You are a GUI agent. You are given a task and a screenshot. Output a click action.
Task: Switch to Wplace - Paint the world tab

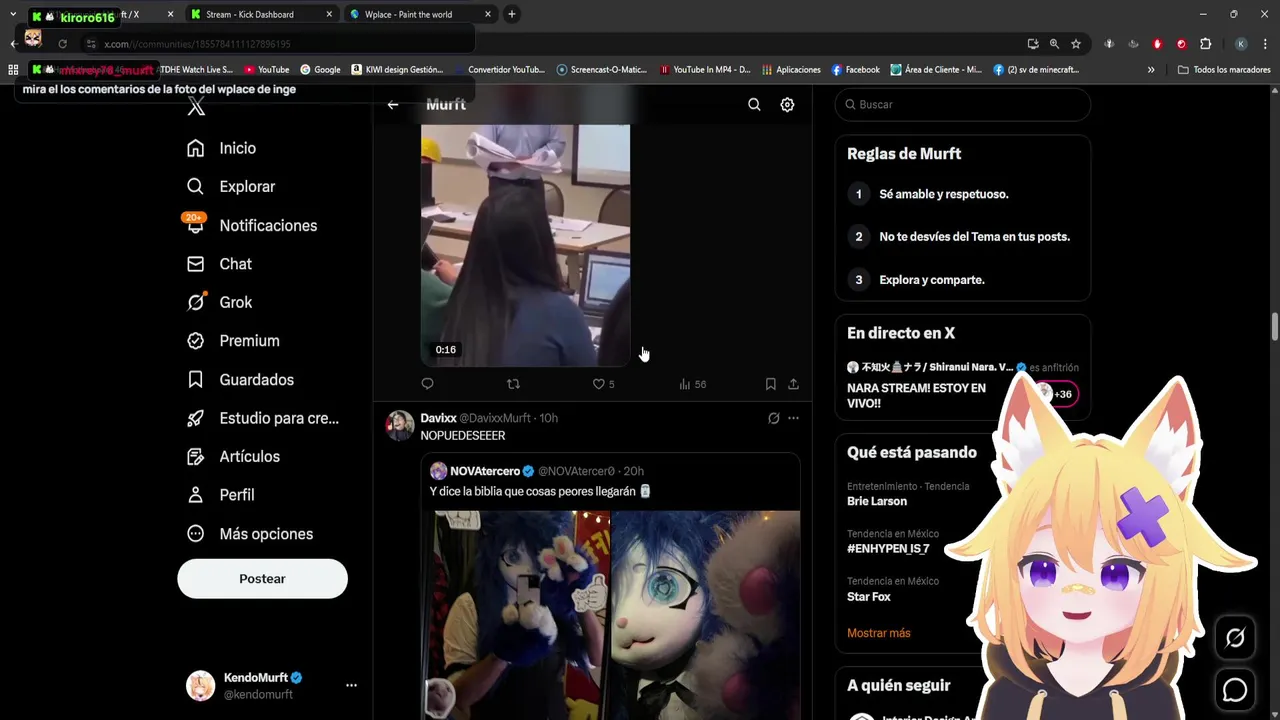tap(408, 14)
